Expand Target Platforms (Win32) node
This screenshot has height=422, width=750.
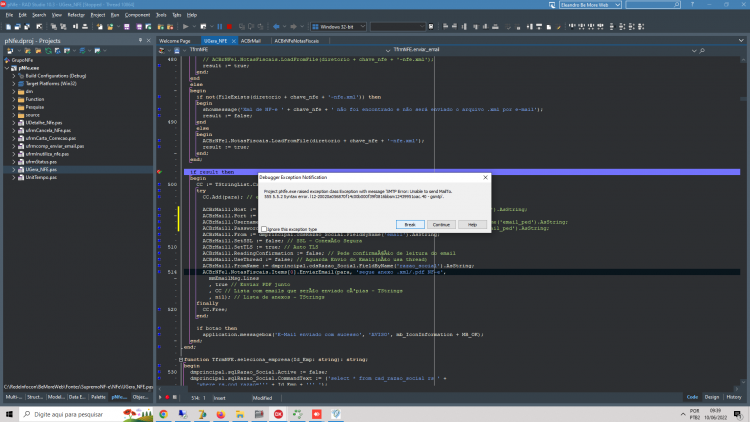click(14, 84)
